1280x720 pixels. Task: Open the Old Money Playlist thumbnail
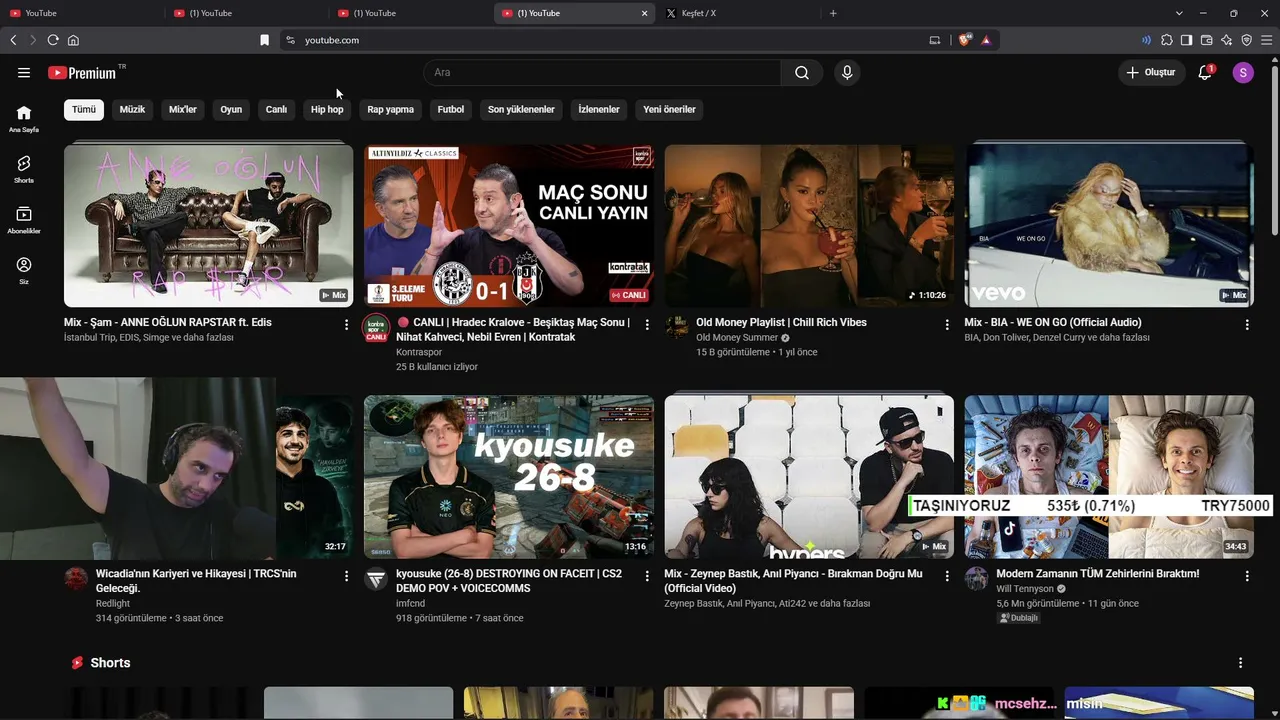[809, 225]
